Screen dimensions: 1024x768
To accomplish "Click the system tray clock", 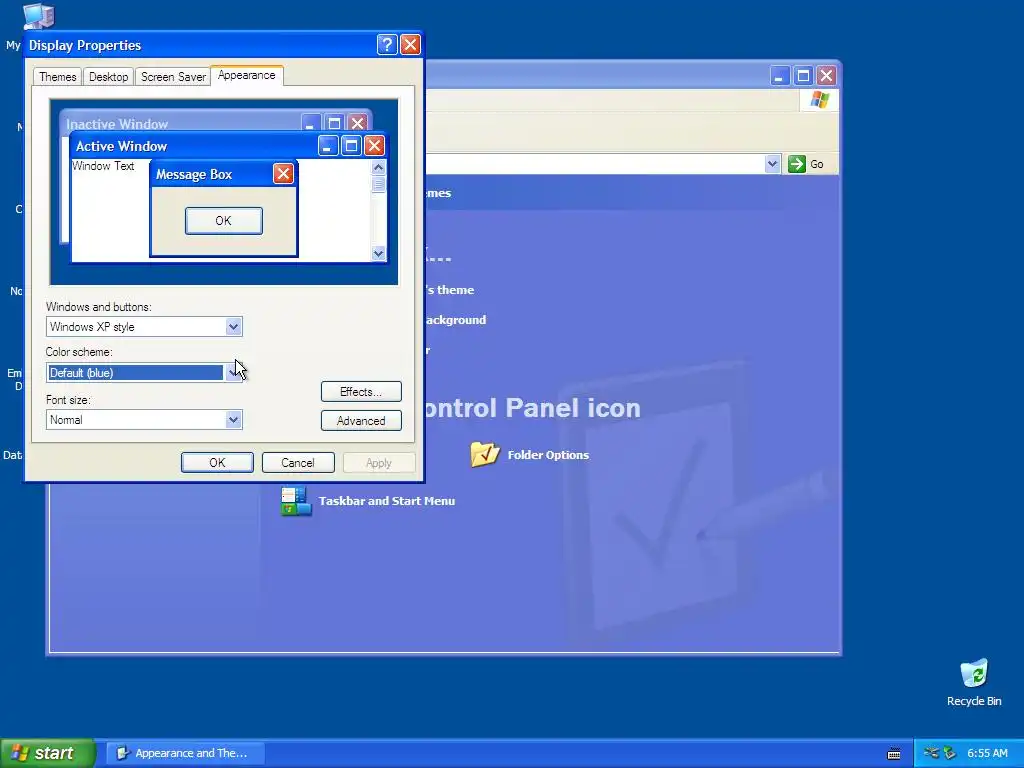I will click(987, 753).
